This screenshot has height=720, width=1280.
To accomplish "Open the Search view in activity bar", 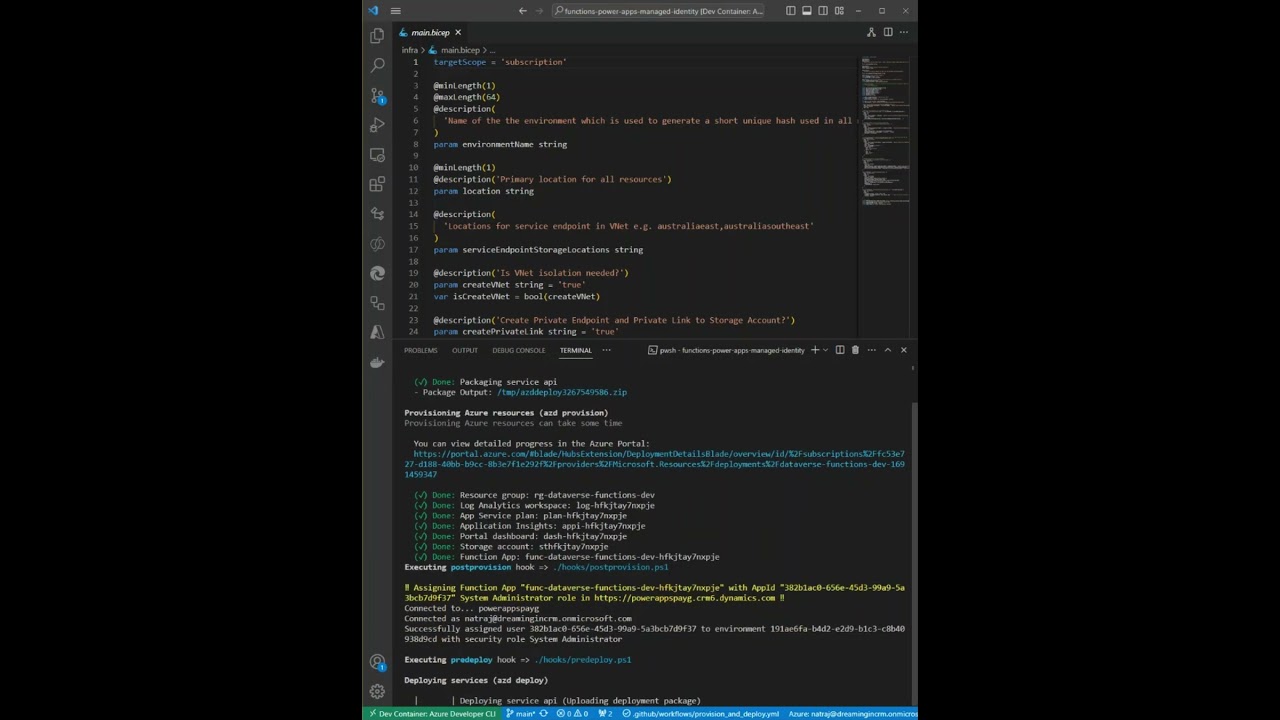I will point(377,65).
